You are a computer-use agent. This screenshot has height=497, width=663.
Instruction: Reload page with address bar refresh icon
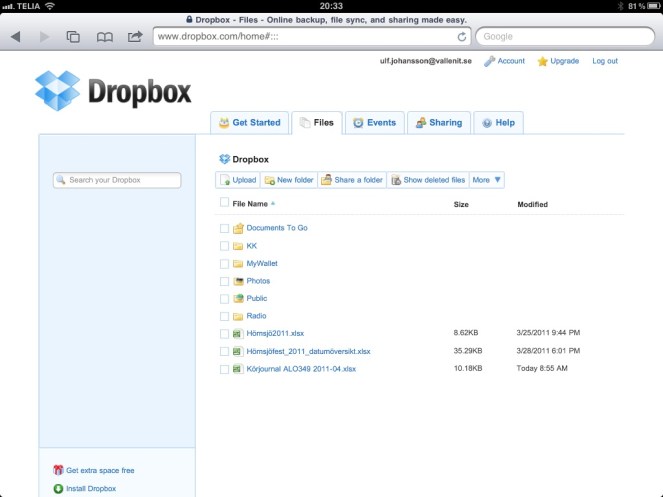pos(461,37)
